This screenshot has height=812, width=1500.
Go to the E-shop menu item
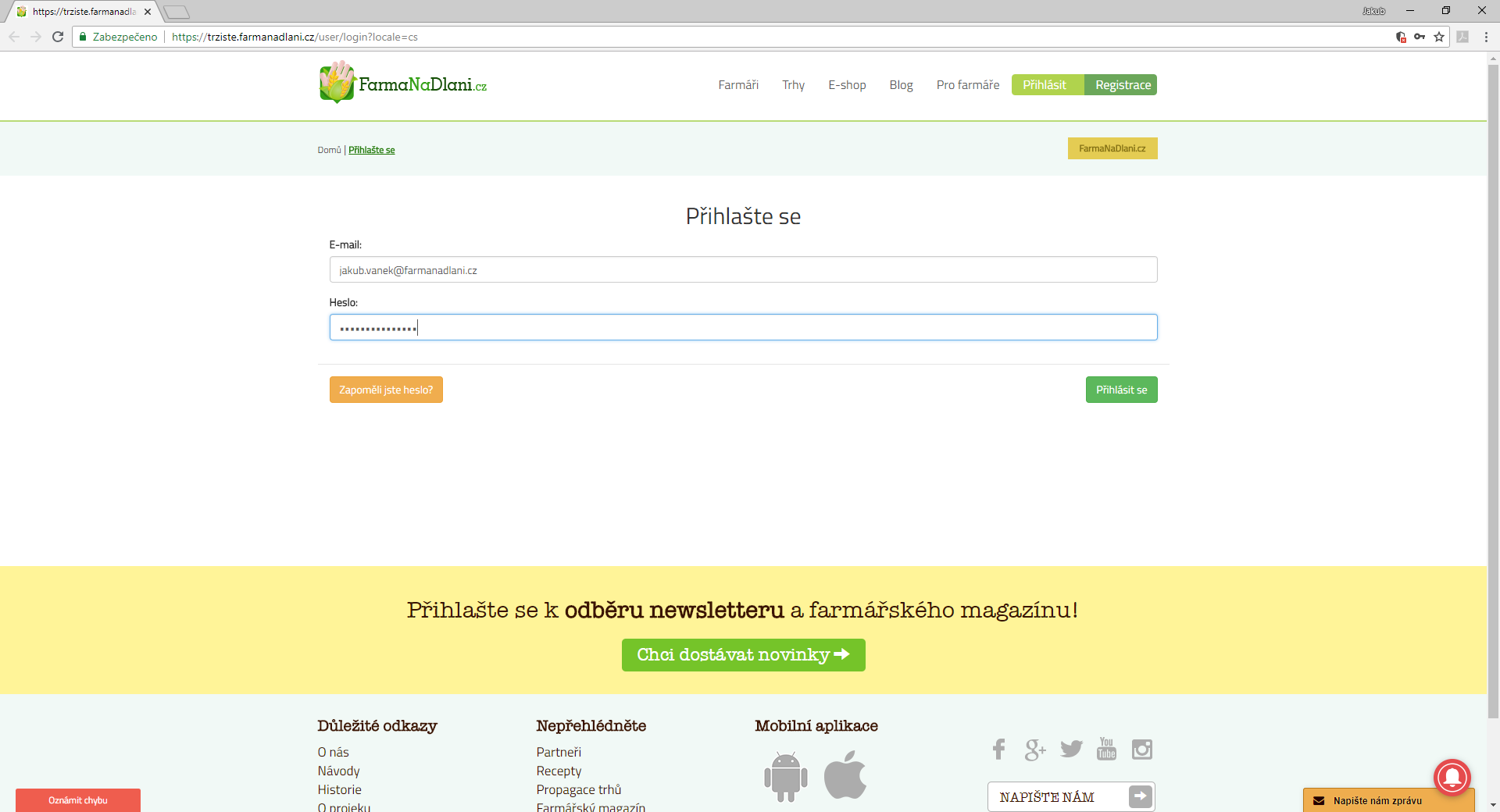pos(847,85)
